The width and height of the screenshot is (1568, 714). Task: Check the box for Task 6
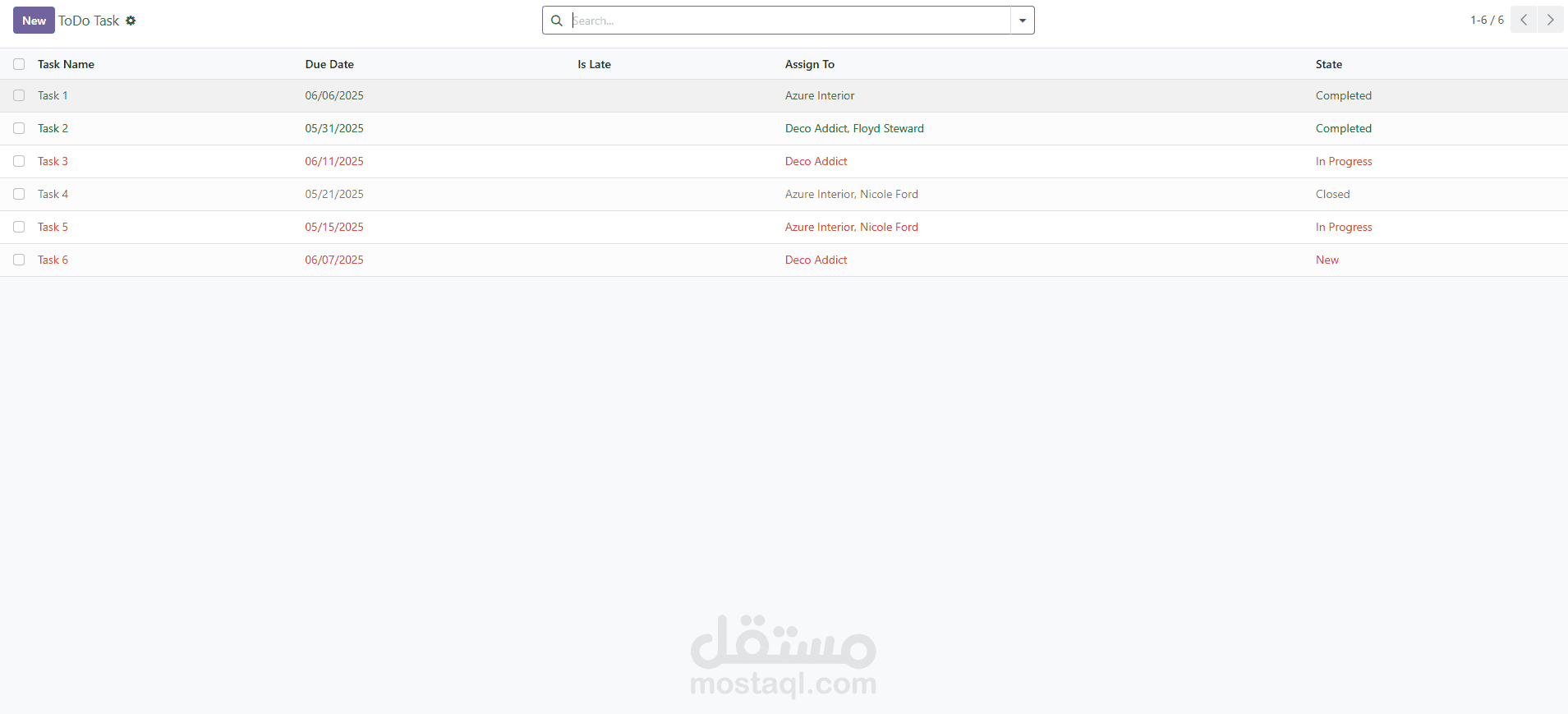tap(19, 260)
